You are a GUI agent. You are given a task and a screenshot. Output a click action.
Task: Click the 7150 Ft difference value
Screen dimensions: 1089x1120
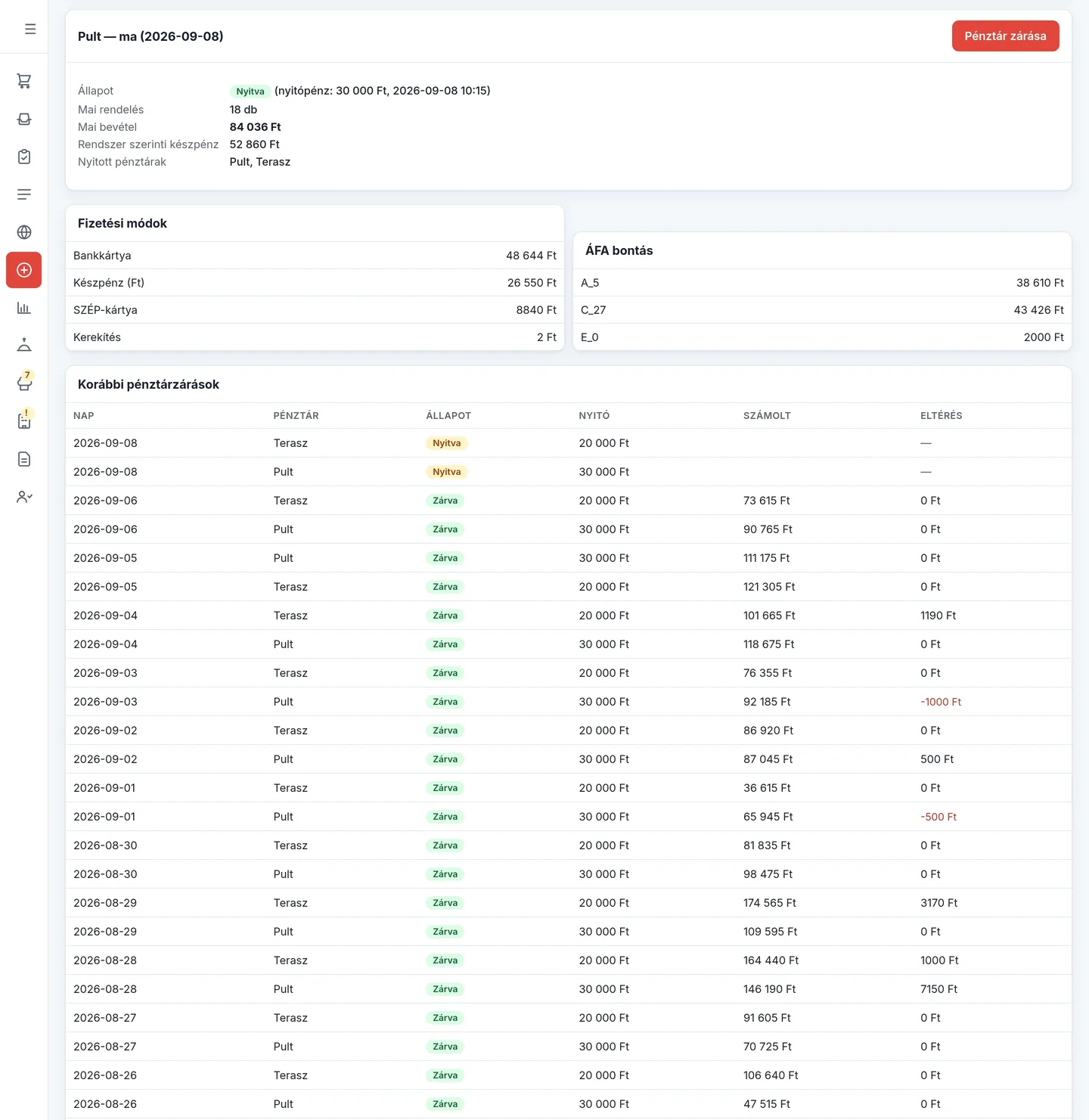[x=939, y=989]
